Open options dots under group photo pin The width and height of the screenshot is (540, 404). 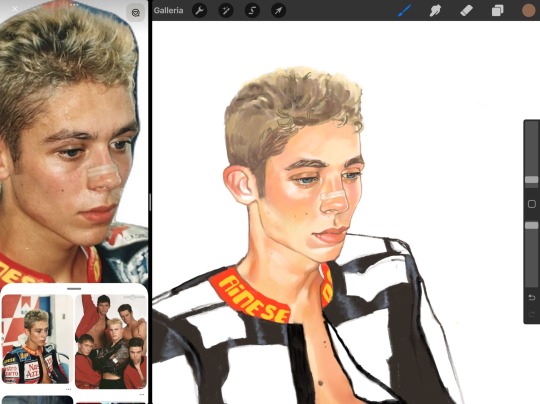pyautogui.click(x=142, y=394)
